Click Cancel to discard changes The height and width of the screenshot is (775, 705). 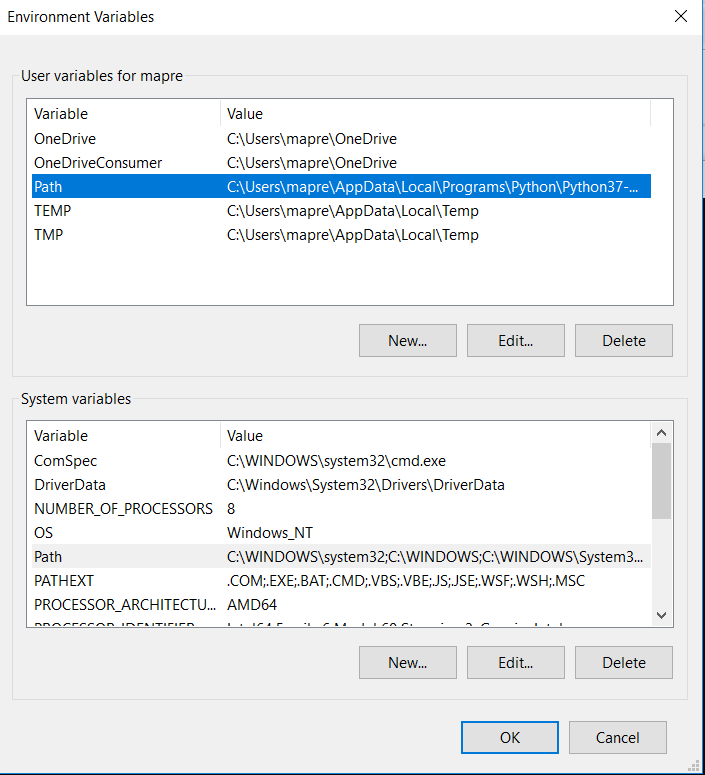pyautogui.click(x=617, y=737)
